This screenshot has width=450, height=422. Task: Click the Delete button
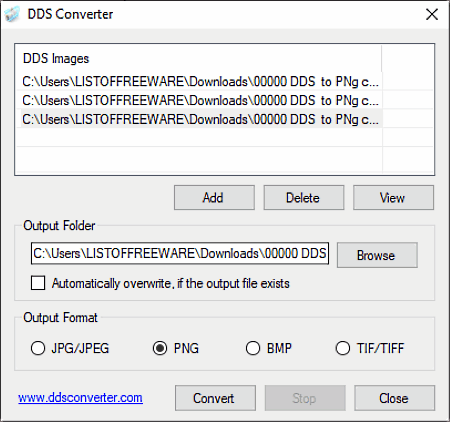pos(304,198)
